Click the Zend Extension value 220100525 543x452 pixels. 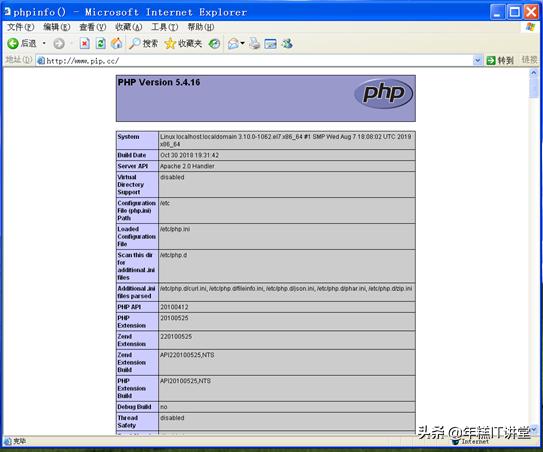coord(176,337)
